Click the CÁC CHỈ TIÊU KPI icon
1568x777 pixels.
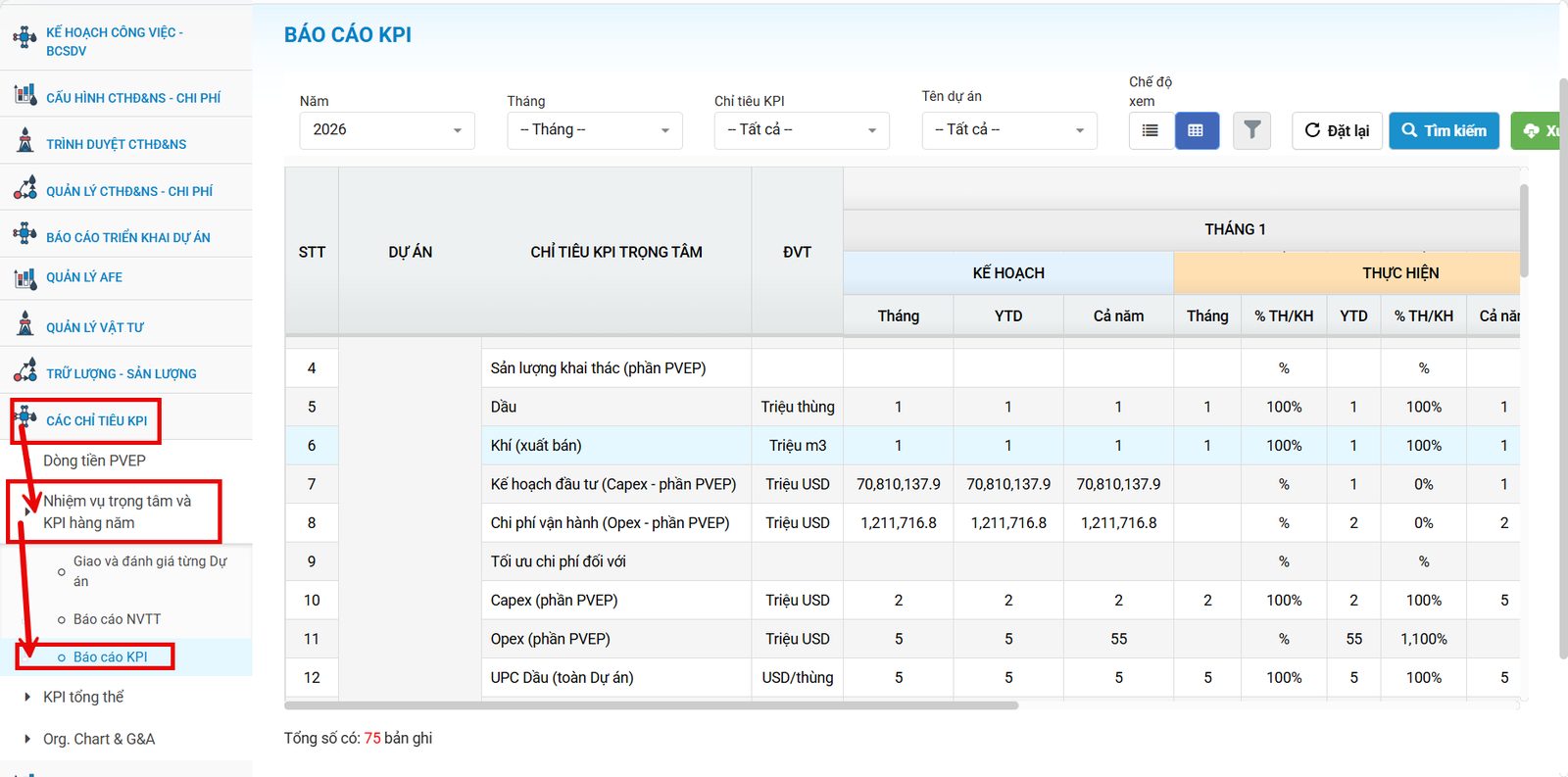tap(24, 418)
